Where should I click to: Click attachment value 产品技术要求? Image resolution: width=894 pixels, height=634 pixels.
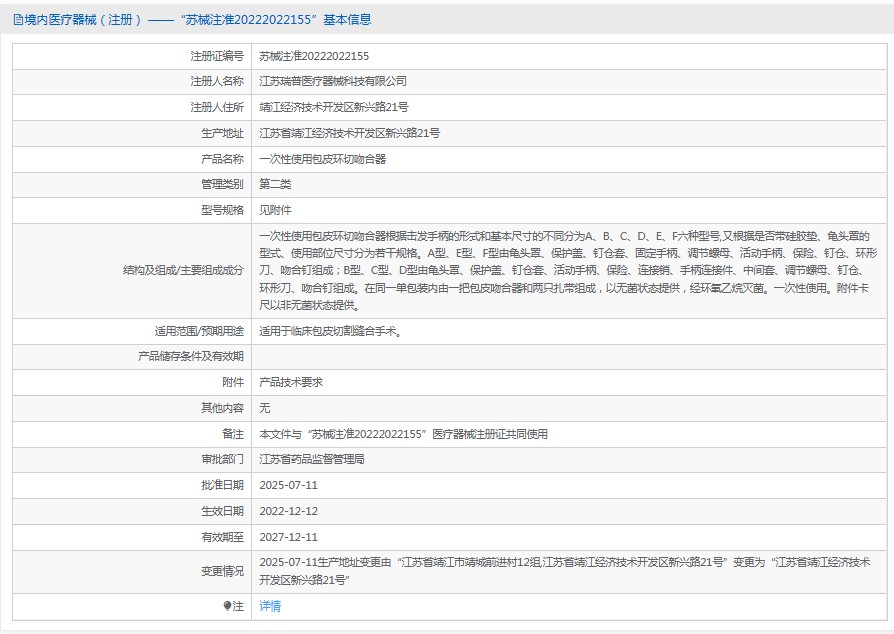(291, 382)
